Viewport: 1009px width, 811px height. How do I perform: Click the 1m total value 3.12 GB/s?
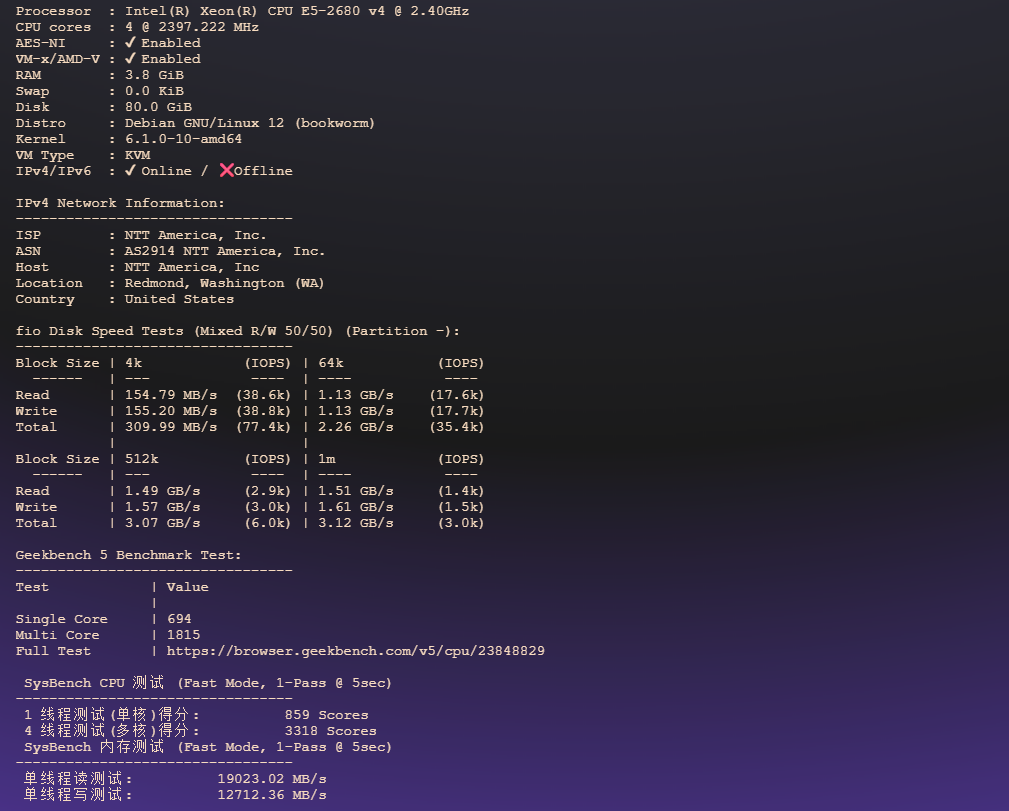355,523
